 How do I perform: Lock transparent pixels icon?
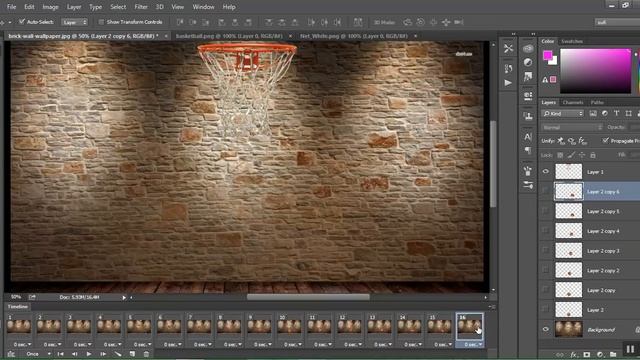pyautogui.click(x=560, y=155)
